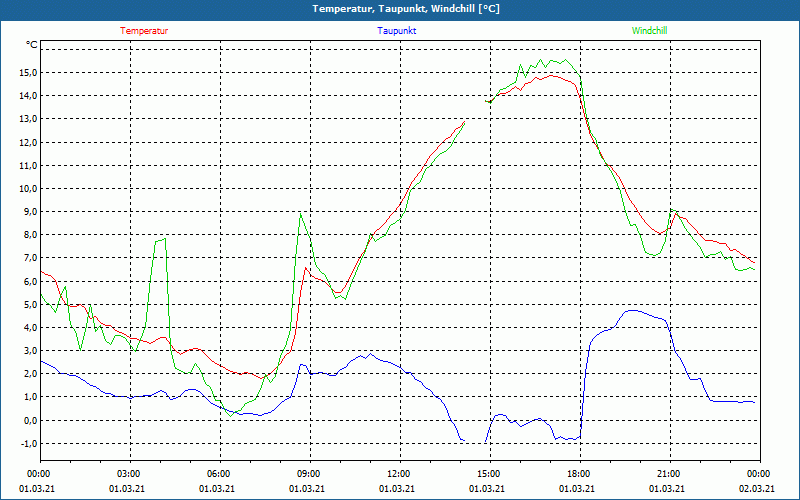Click the '14,0' y-axis value
This screenshot has width=800, height=500.
point(28,95)
